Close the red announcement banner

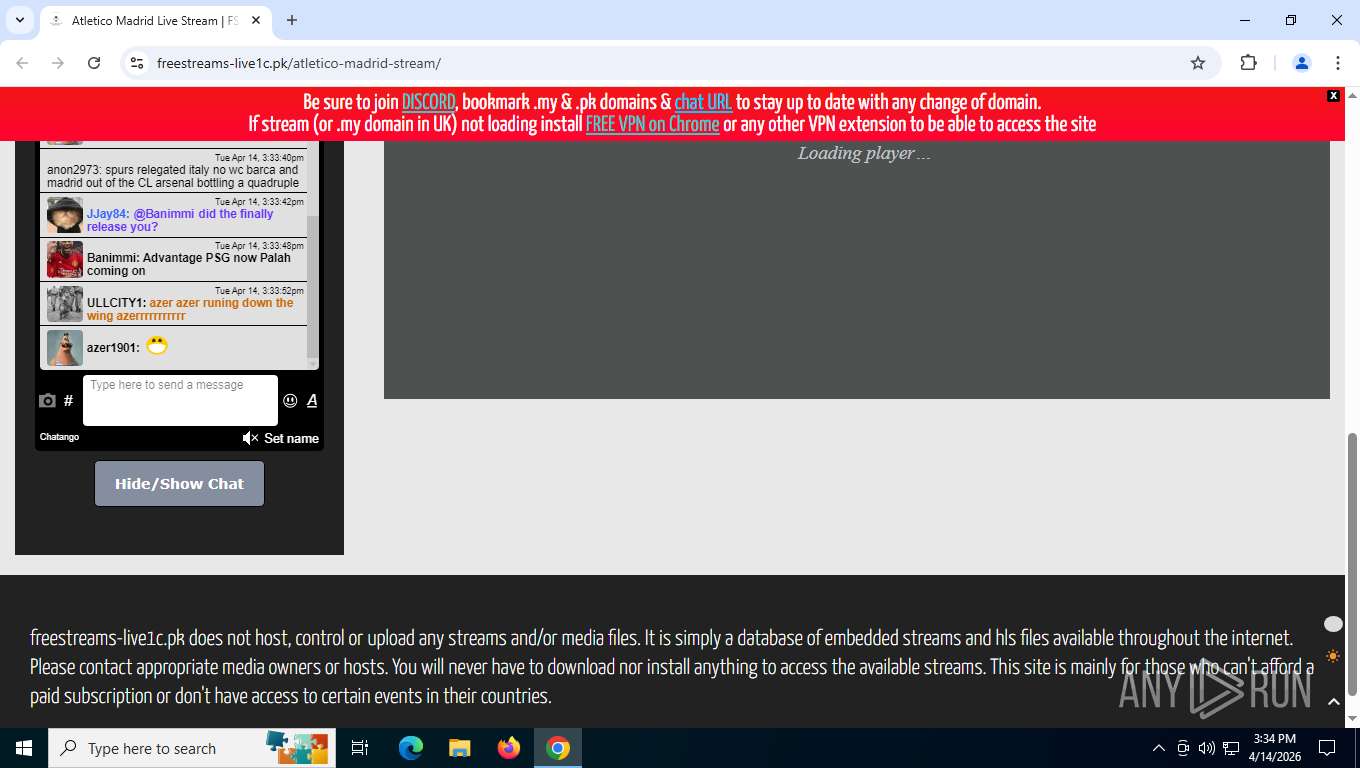pos(1333,95)
